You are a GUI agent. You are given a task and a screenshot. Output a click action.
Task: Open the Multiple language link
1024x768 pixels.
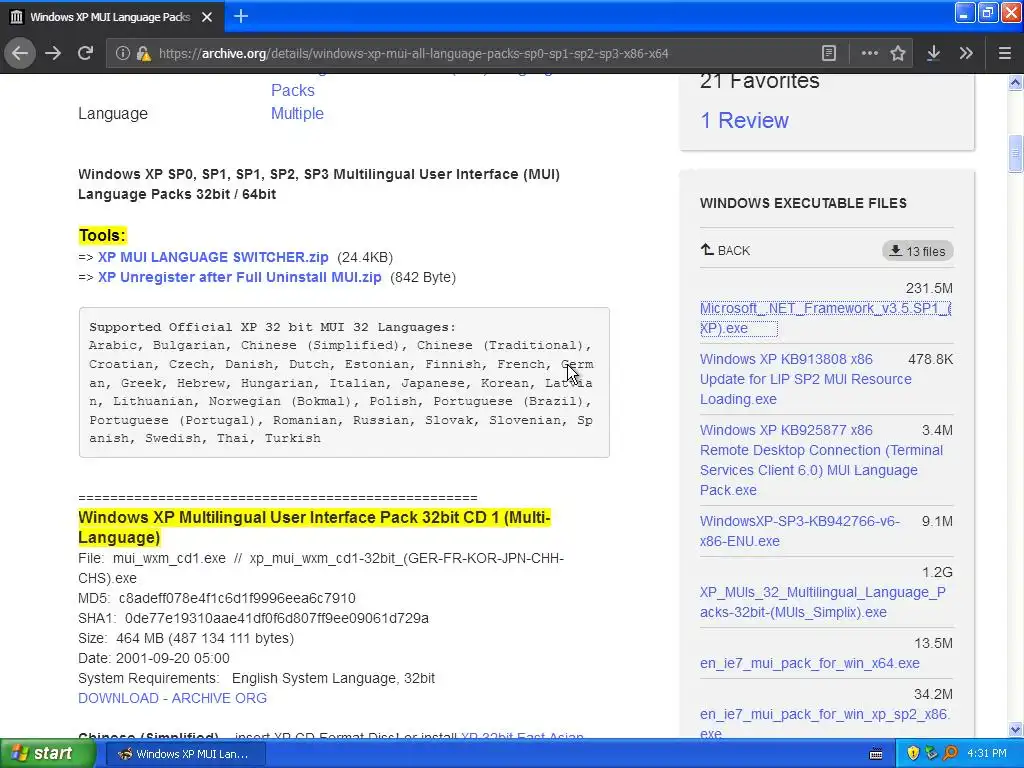point(297,113)
